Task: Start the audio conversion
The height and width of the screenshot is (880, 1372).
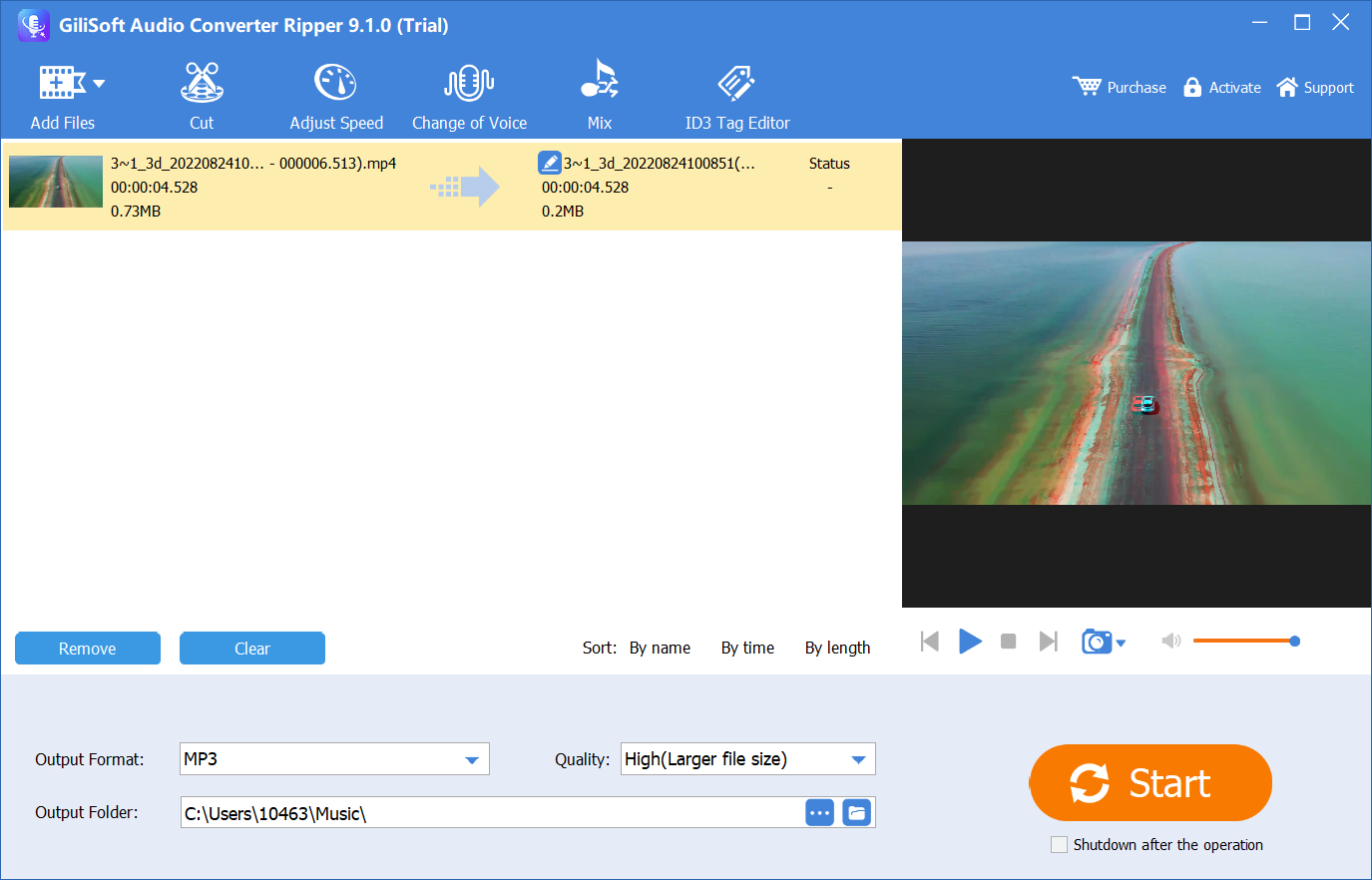Action: (x=1149, y=782)
